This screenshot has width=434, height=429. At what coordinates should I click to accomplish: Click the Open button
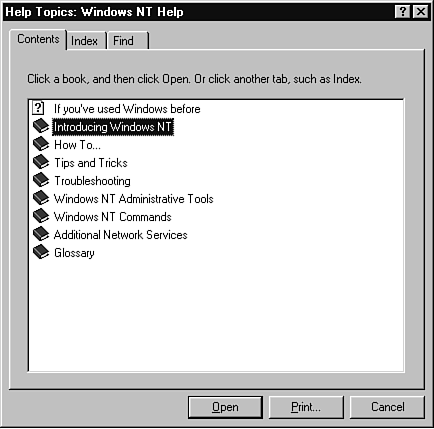click(x=225, y=407)
